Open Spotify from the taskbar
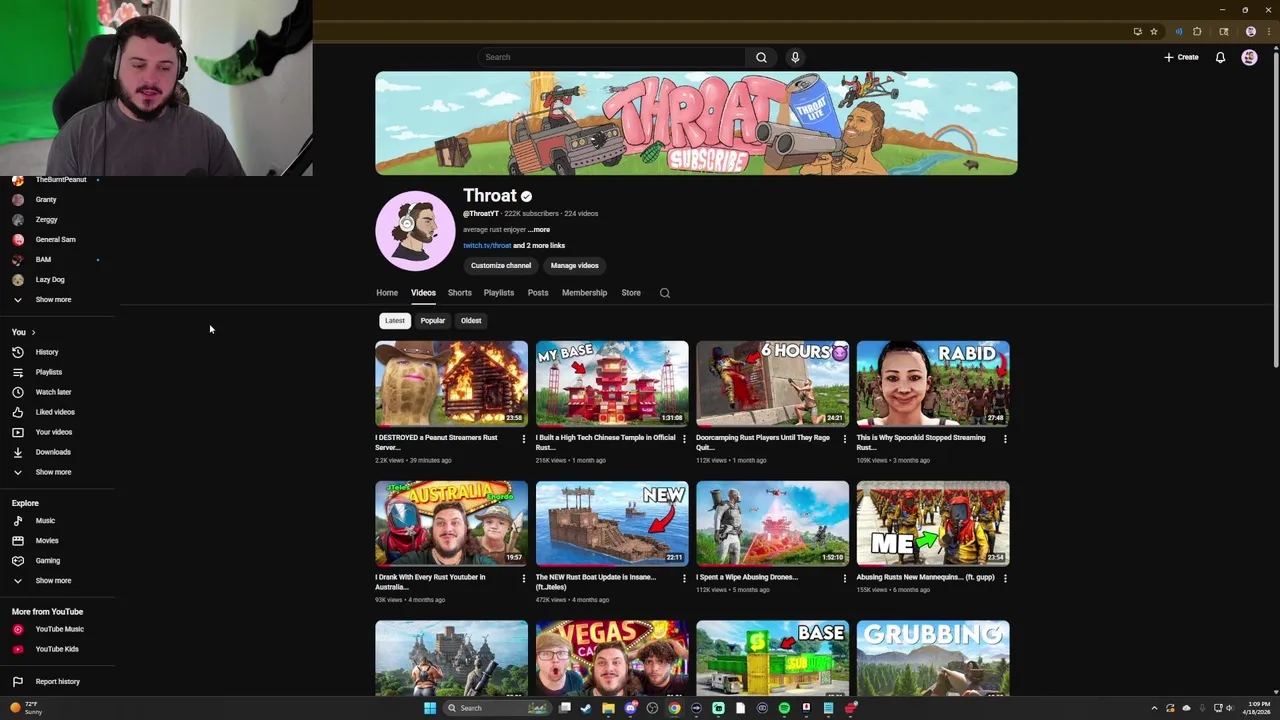 784,708
